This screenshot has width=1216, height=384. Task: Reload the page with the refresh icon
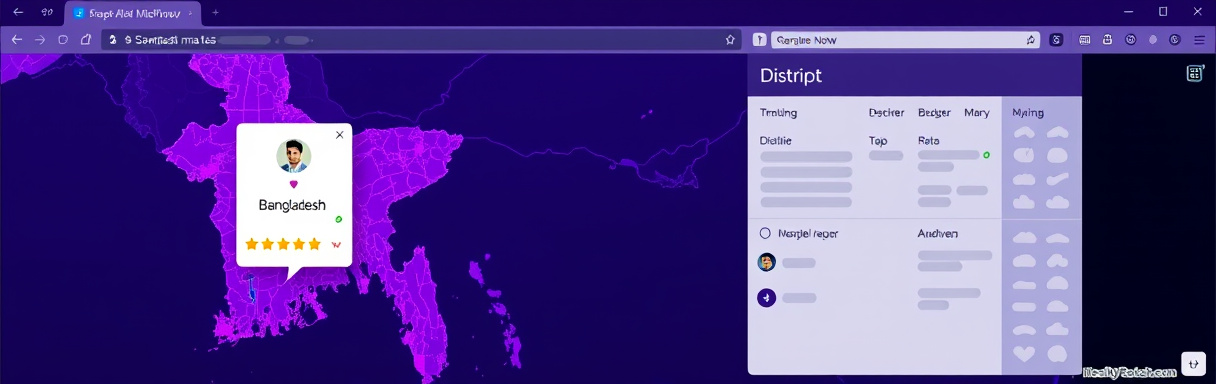63,40
